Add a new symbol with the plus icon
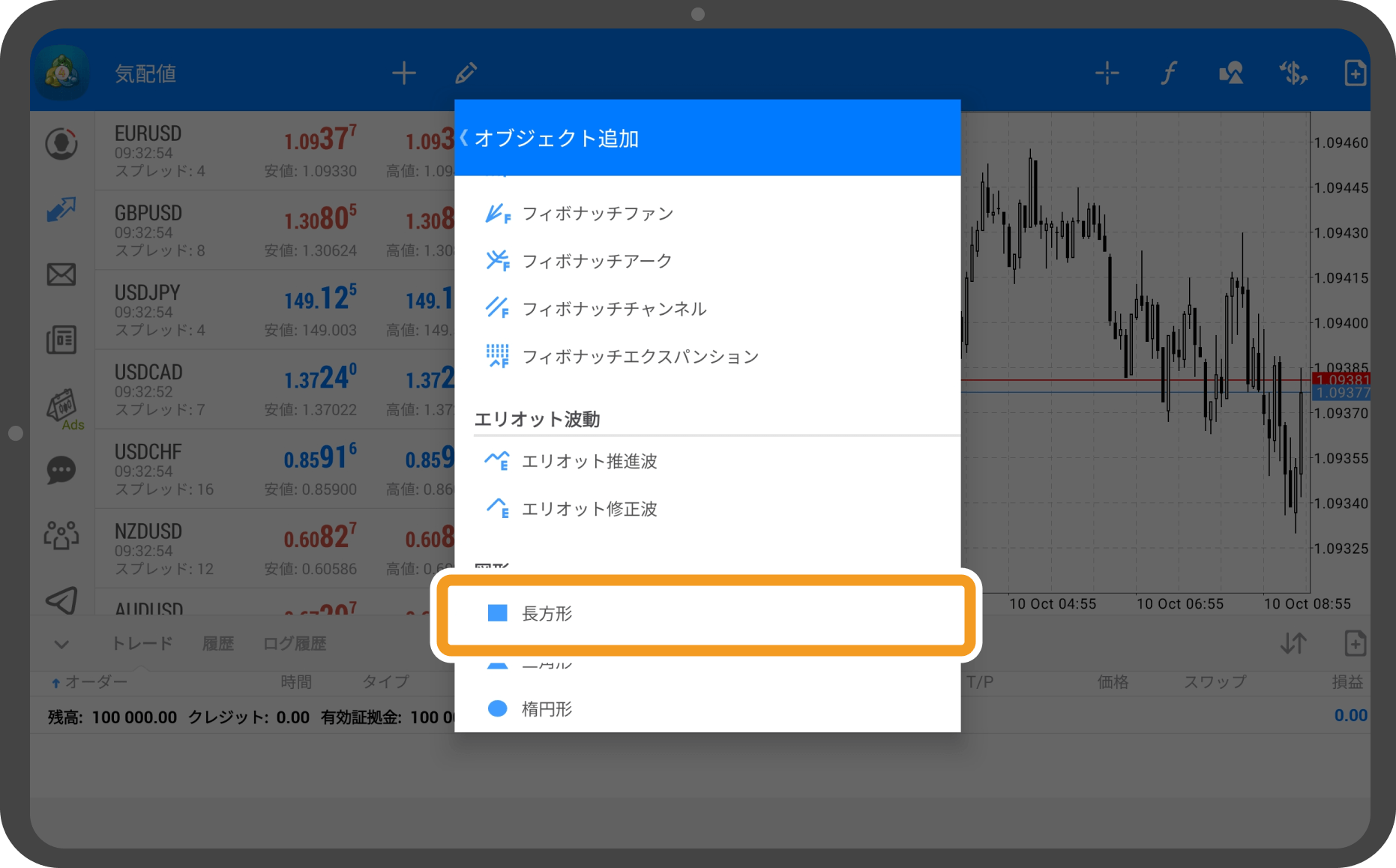 click(x=403, y=73)
